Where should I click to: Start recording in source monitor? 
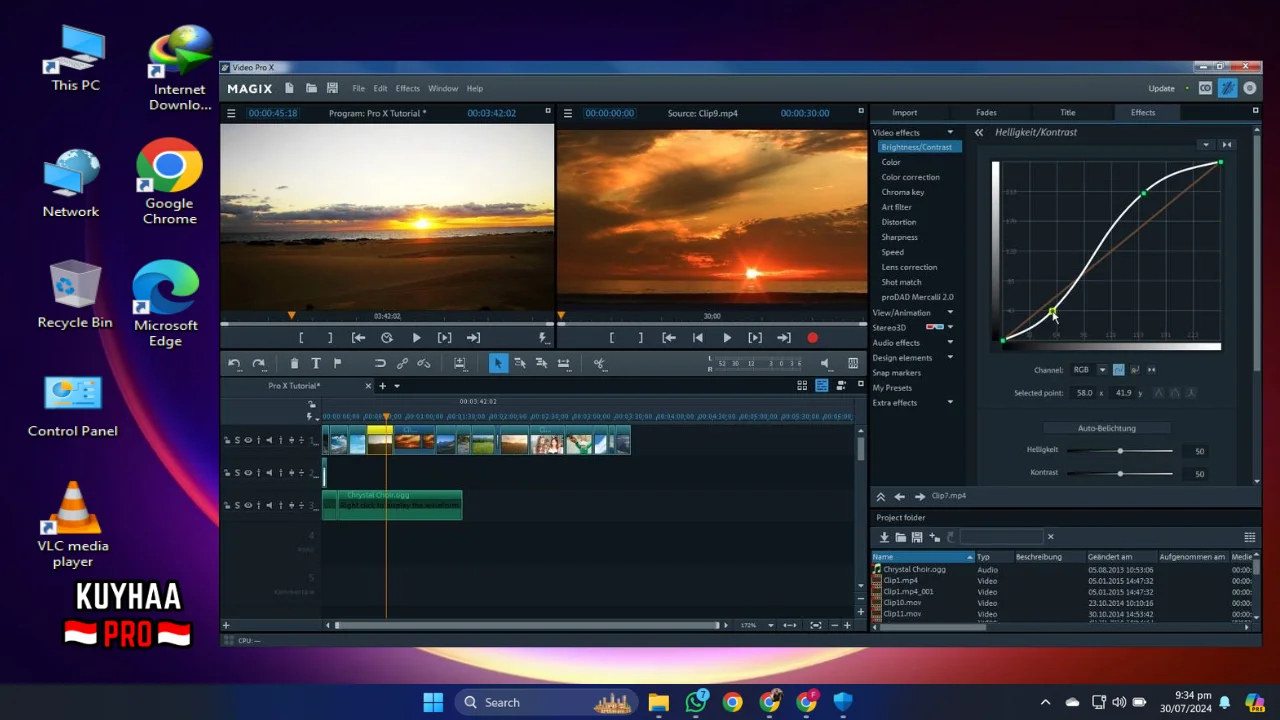click(812, 338)
